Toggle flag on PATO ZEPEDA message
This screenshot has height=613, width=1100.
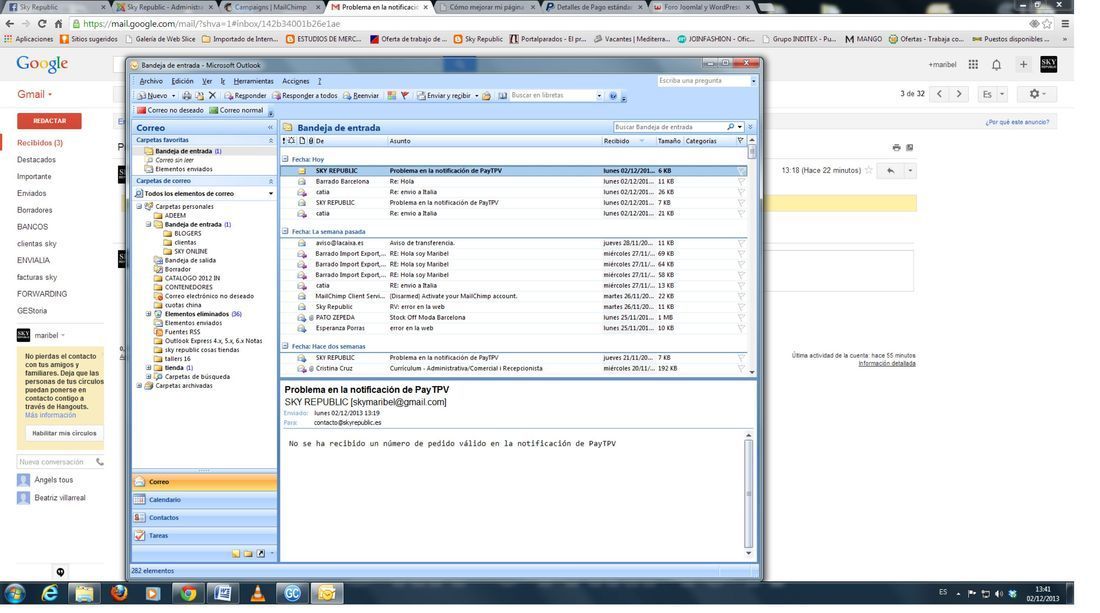click(x=741, y=318)
